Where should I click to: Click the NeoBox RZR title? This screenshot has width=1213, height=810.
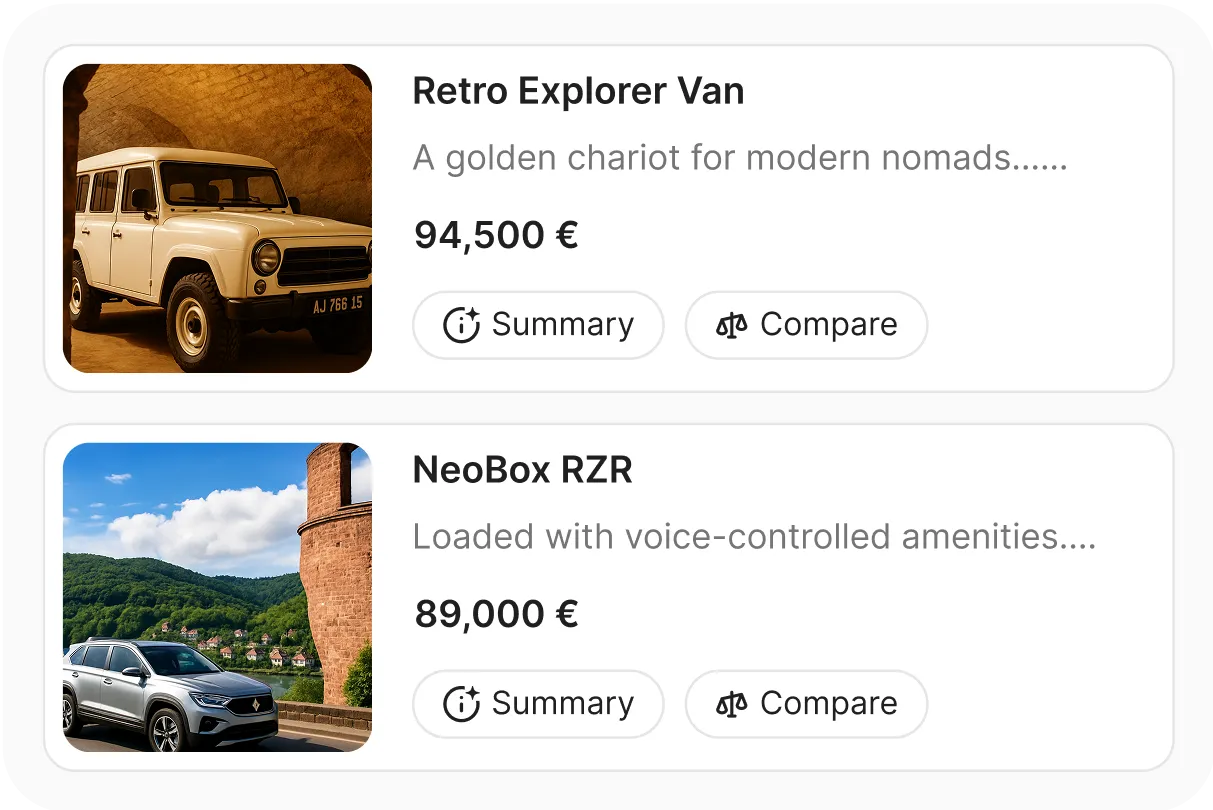coord(523,470)
